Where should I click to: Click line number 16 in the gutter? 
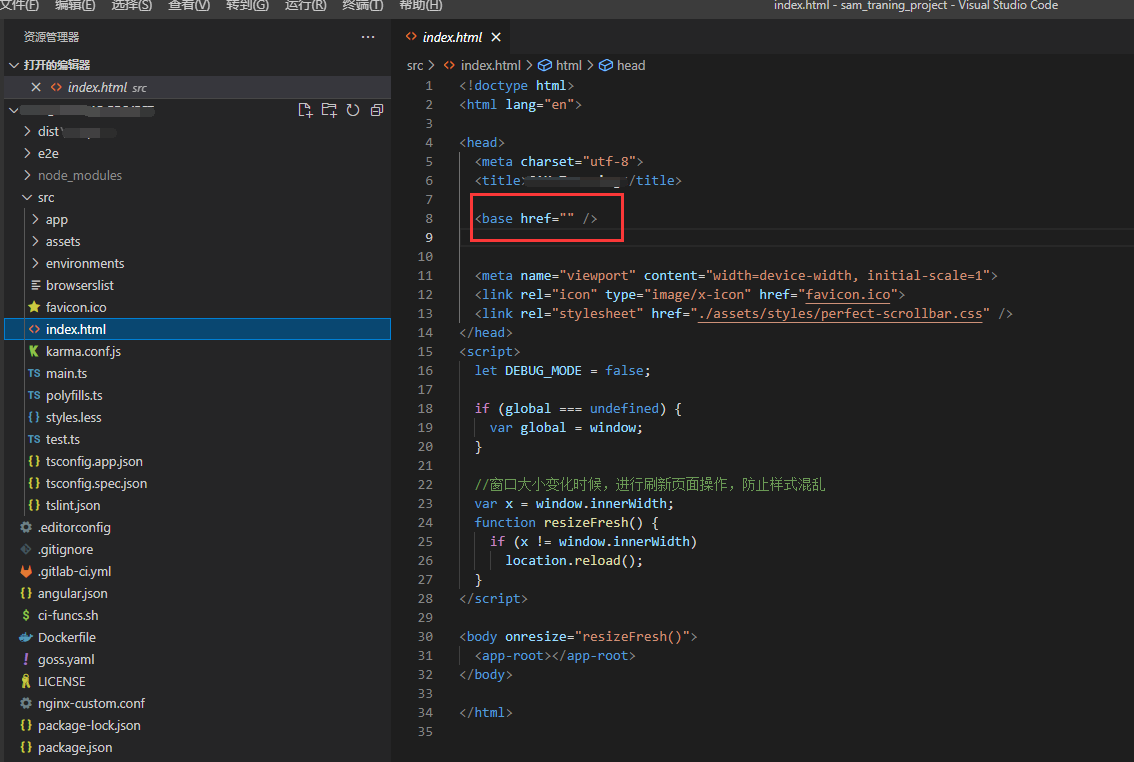click(425, 370)
